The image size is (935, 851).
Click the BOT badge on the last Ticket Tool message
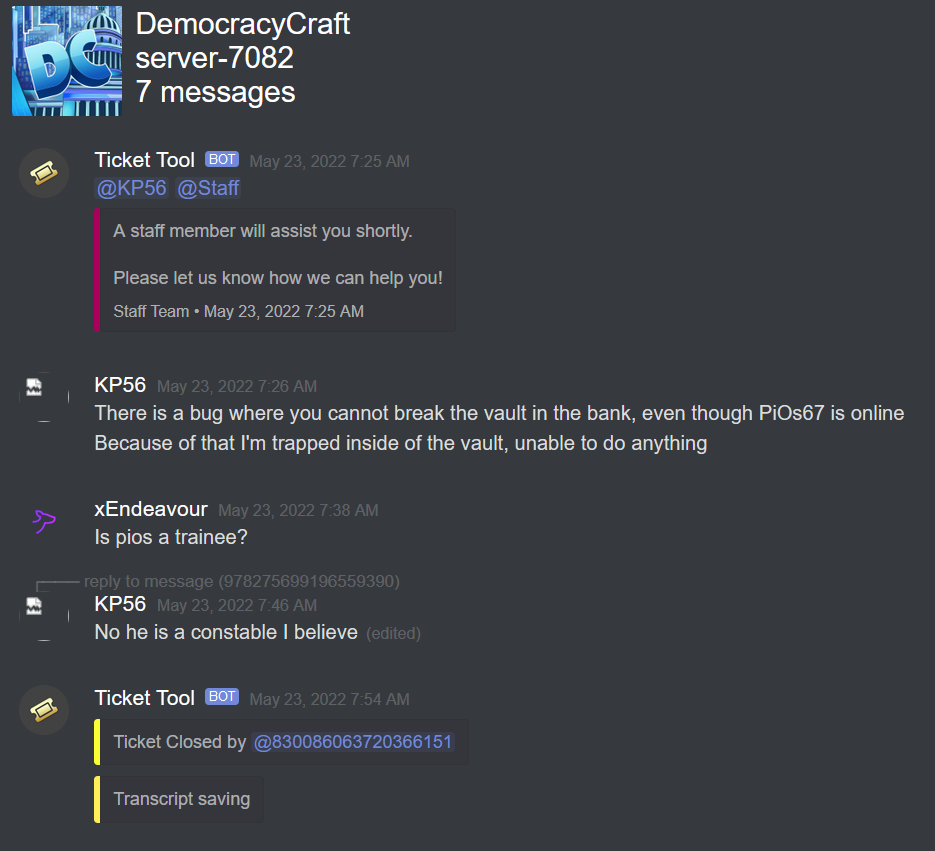pyautogui.click(x=222, y=697)
